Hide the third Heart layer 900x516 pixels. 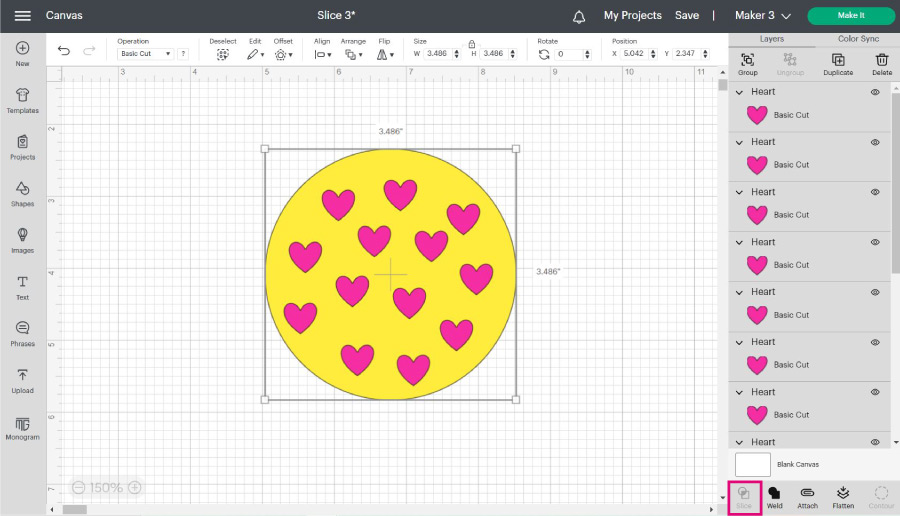pyautogui.click(x=875, y=192)
